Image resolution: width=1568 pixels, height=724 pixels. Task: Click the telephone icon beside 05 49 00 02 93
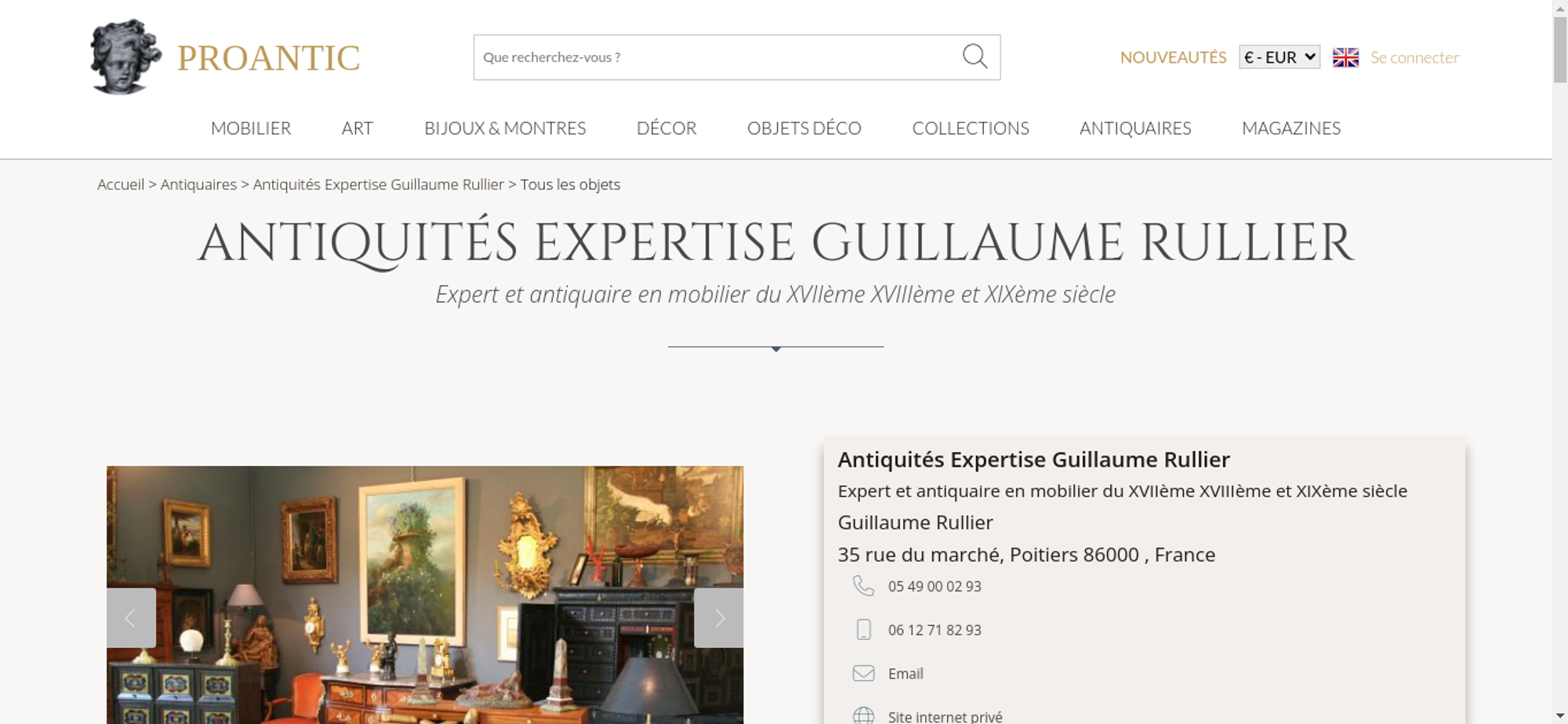[863, 586]
